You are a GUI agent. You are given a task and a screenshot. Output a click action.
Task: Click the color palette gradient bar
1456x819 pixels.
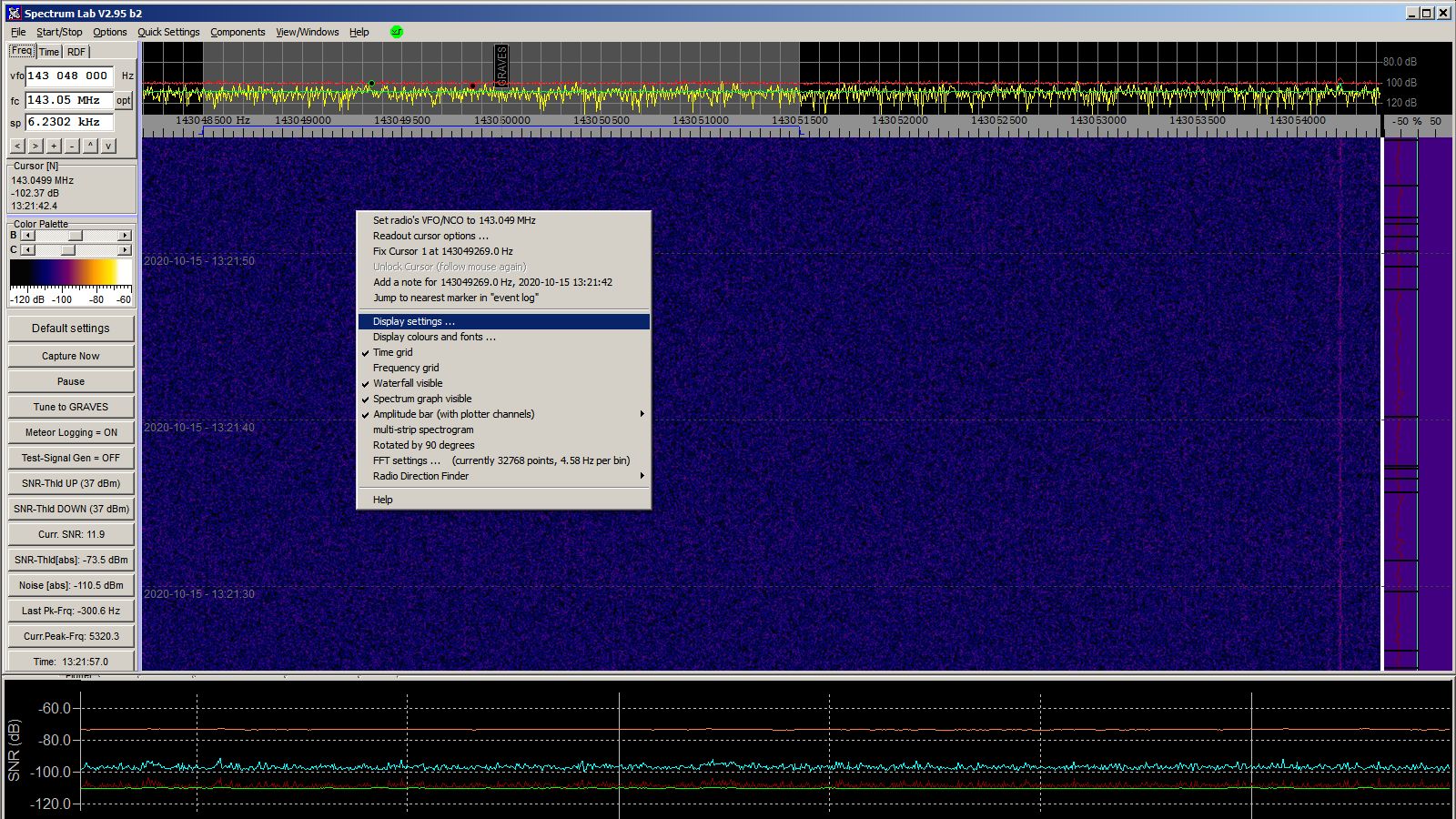pyautogui.click(x=71, y=272)
